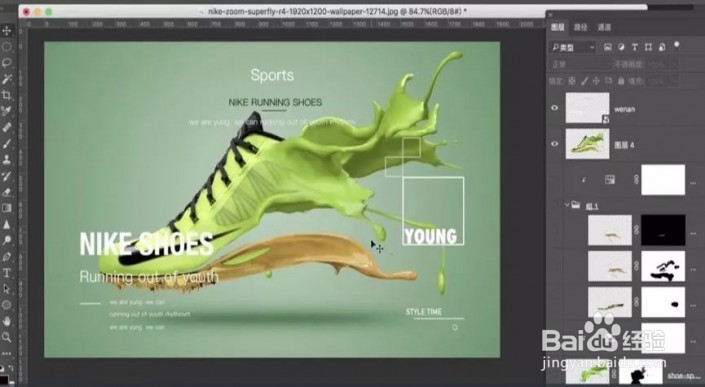Select the all-black layer mask in group
The height and width of the screenshot is (387, 705).
[663, 230]
